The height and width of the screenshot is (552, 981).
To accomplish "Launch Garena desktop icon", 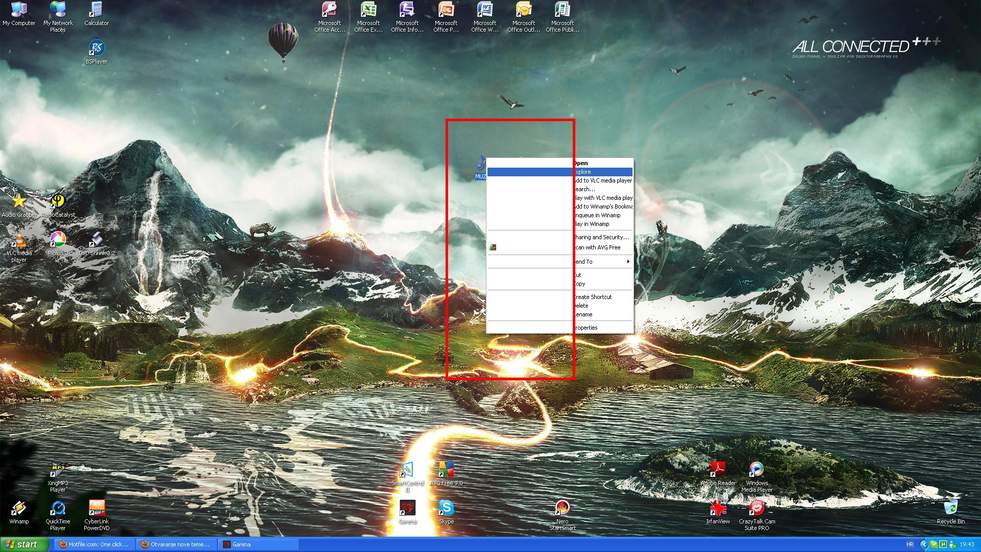I will point(407,512).
